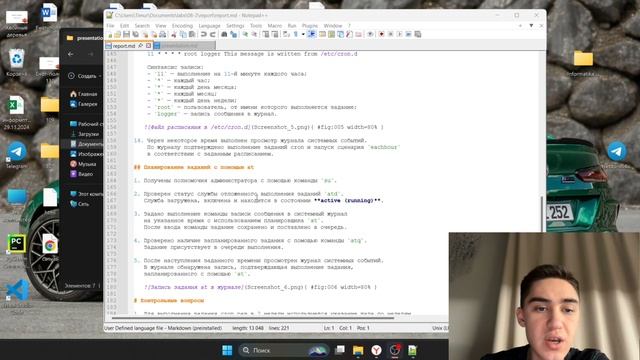This screenshot has height=360, width=640.
Task: Click the Open file toolbar icon
Action: [118, 34]
